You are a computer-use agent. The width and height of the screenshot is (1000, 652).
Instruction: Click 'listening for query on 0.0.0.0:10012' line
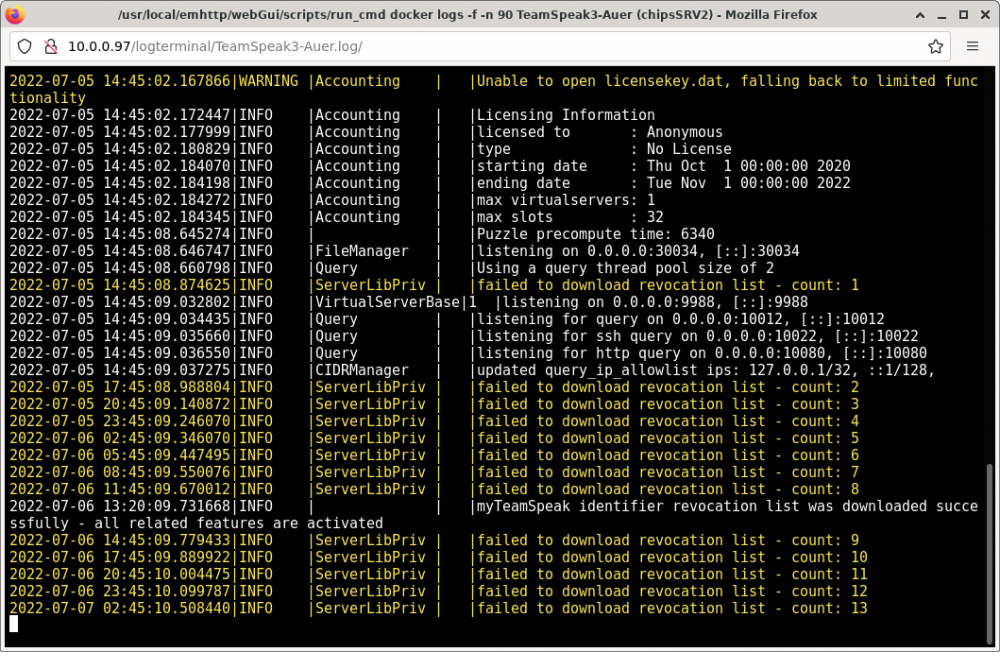(447, 319)
